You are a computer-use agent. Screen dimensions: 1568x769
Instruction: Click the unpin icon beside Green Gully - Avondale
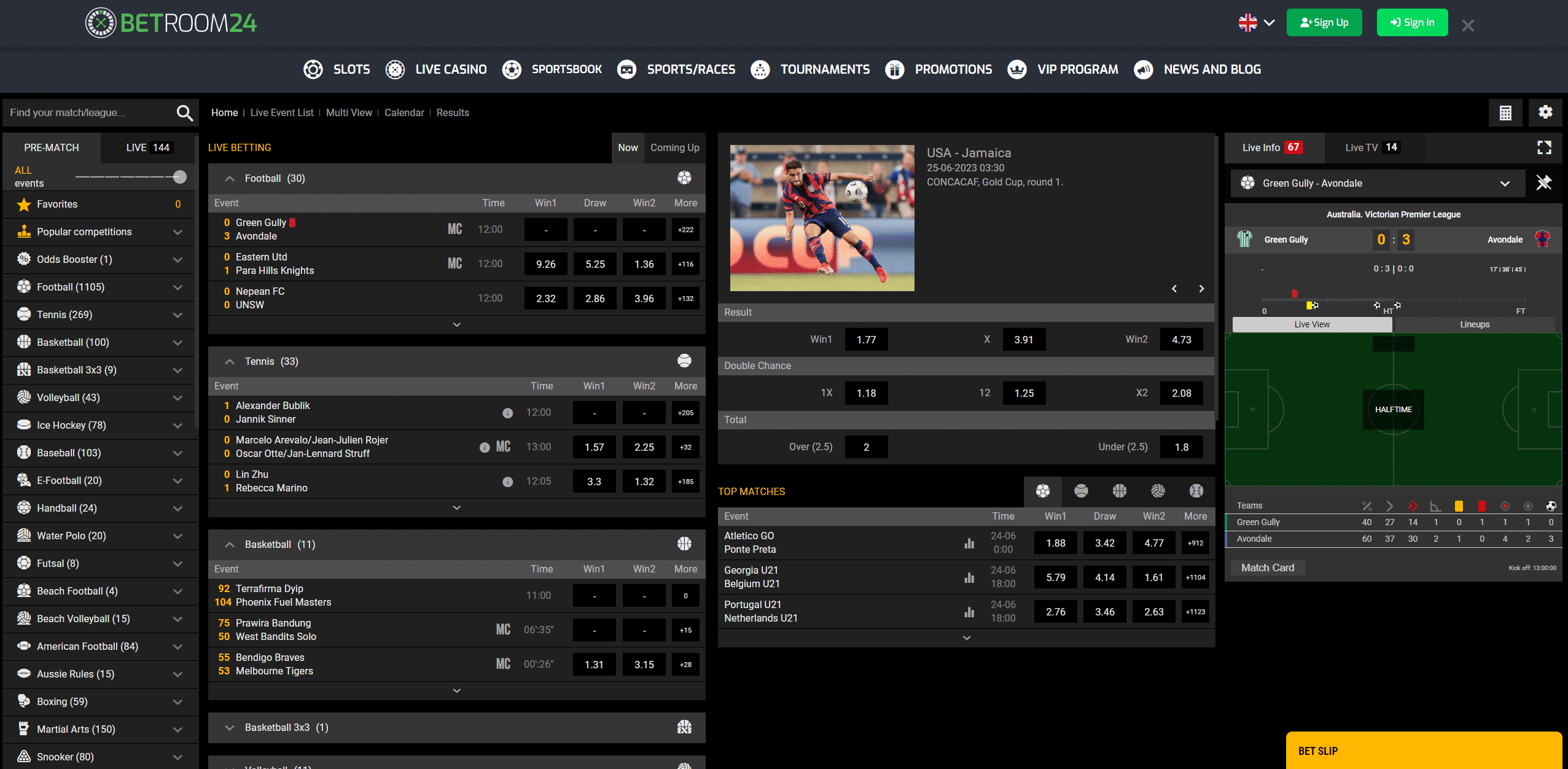click(x=1544, y=183)
